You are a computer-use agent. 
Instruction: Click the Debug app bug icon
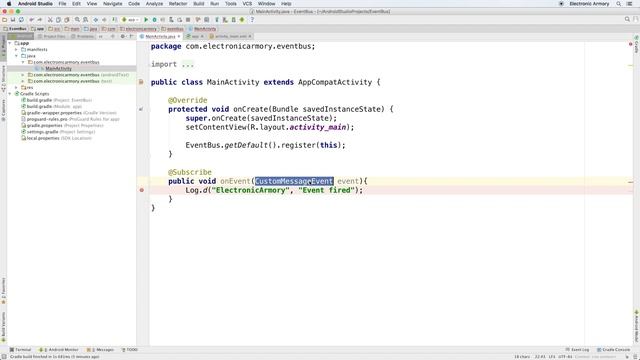(154, 20)
